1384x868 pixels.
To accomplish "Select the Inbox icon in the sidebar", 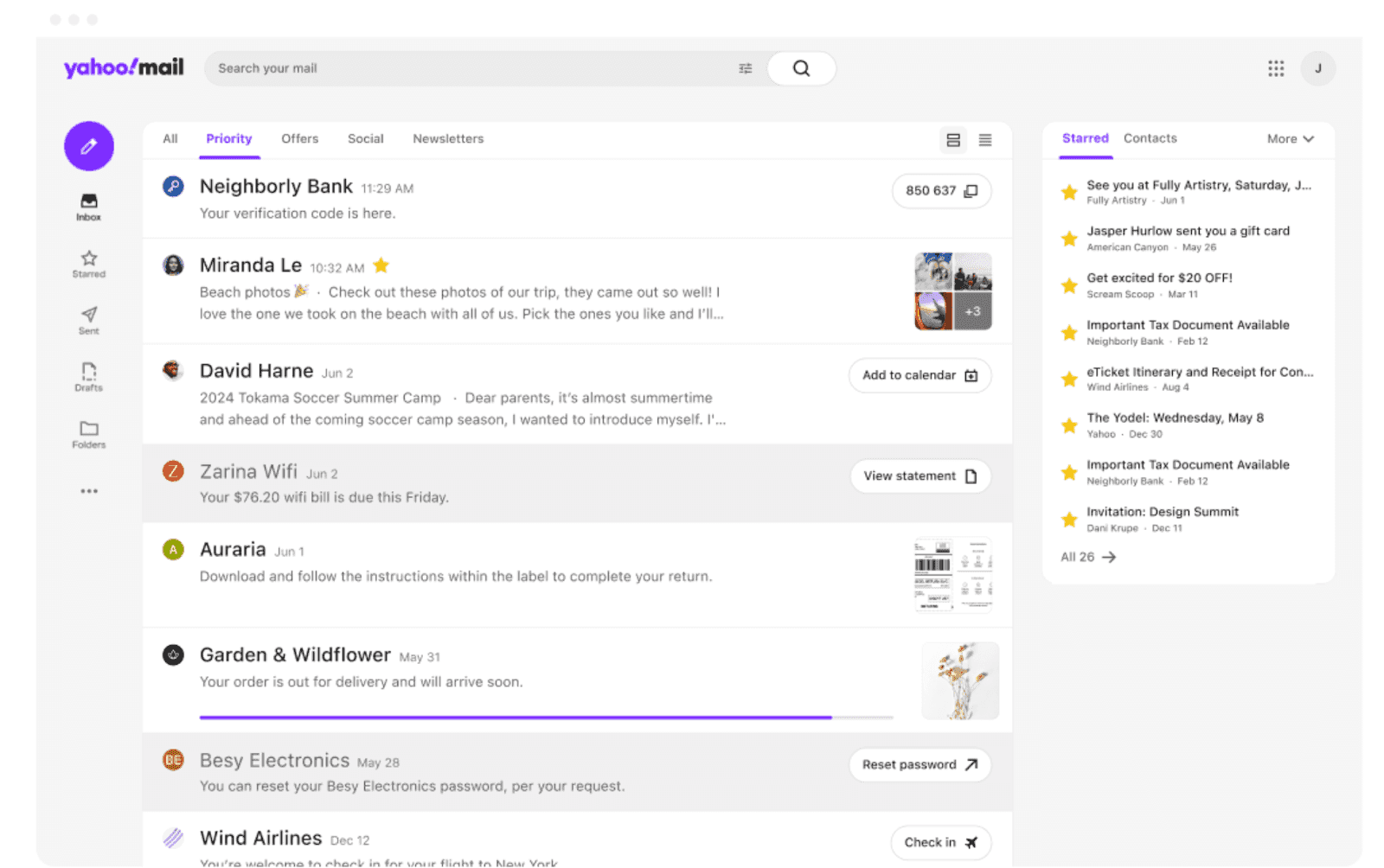I will [87, 204].
